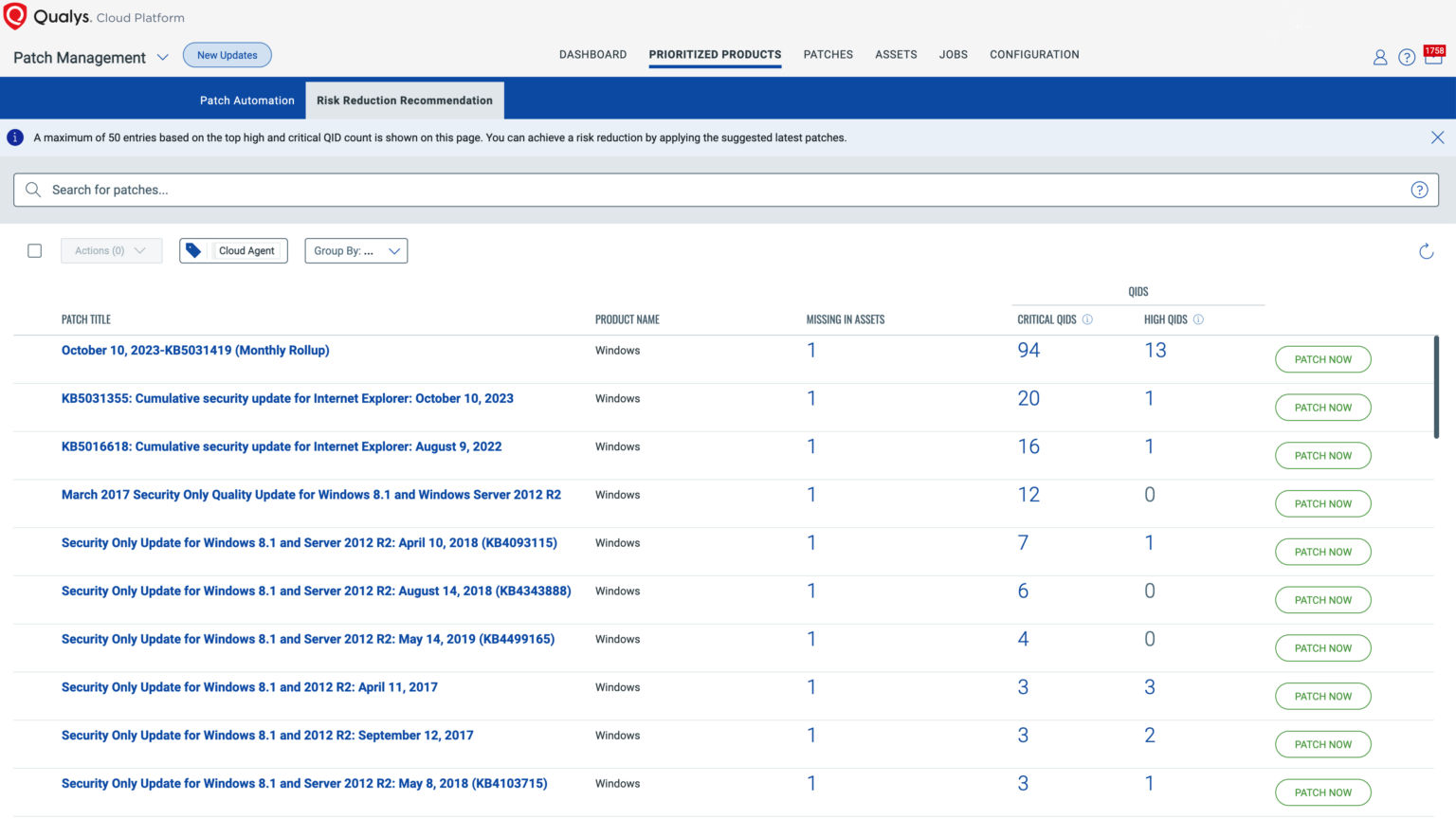This screenshot has height=819, width=1456.
Task: Click the help question mark icon
Action: coord(1407,57)
